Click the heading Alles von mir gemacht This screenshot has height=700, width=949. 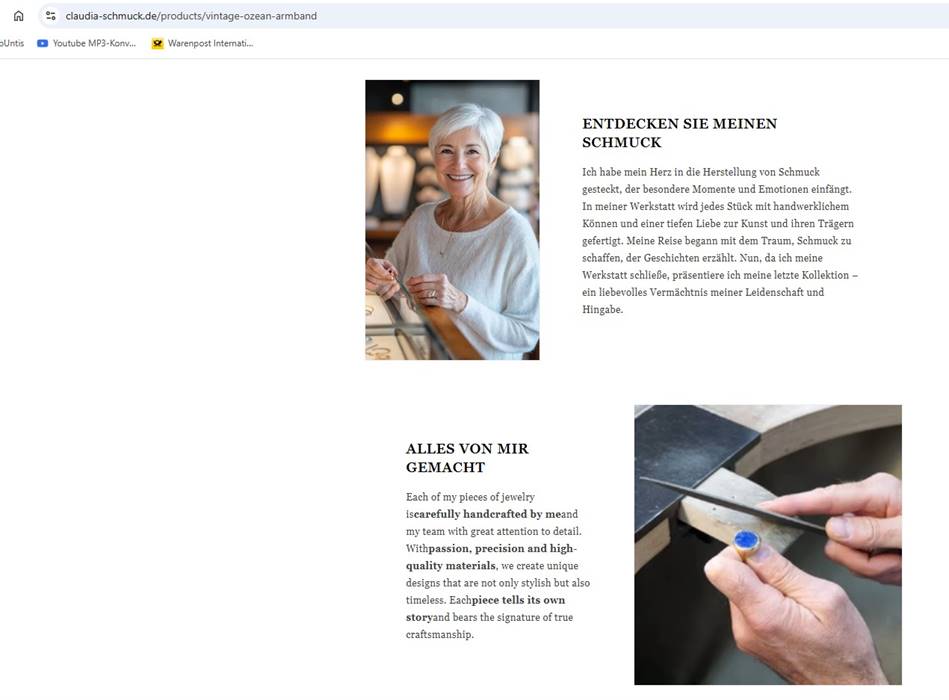[x=467, y=457]
